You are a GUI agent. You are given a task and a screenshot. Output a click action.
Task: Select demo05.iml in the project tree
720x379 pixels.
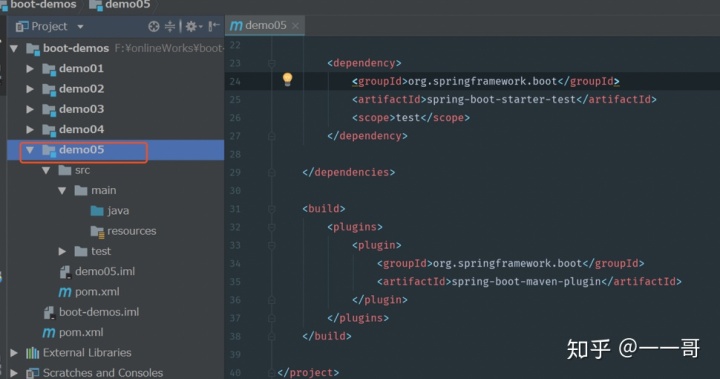tap(105, 272)
